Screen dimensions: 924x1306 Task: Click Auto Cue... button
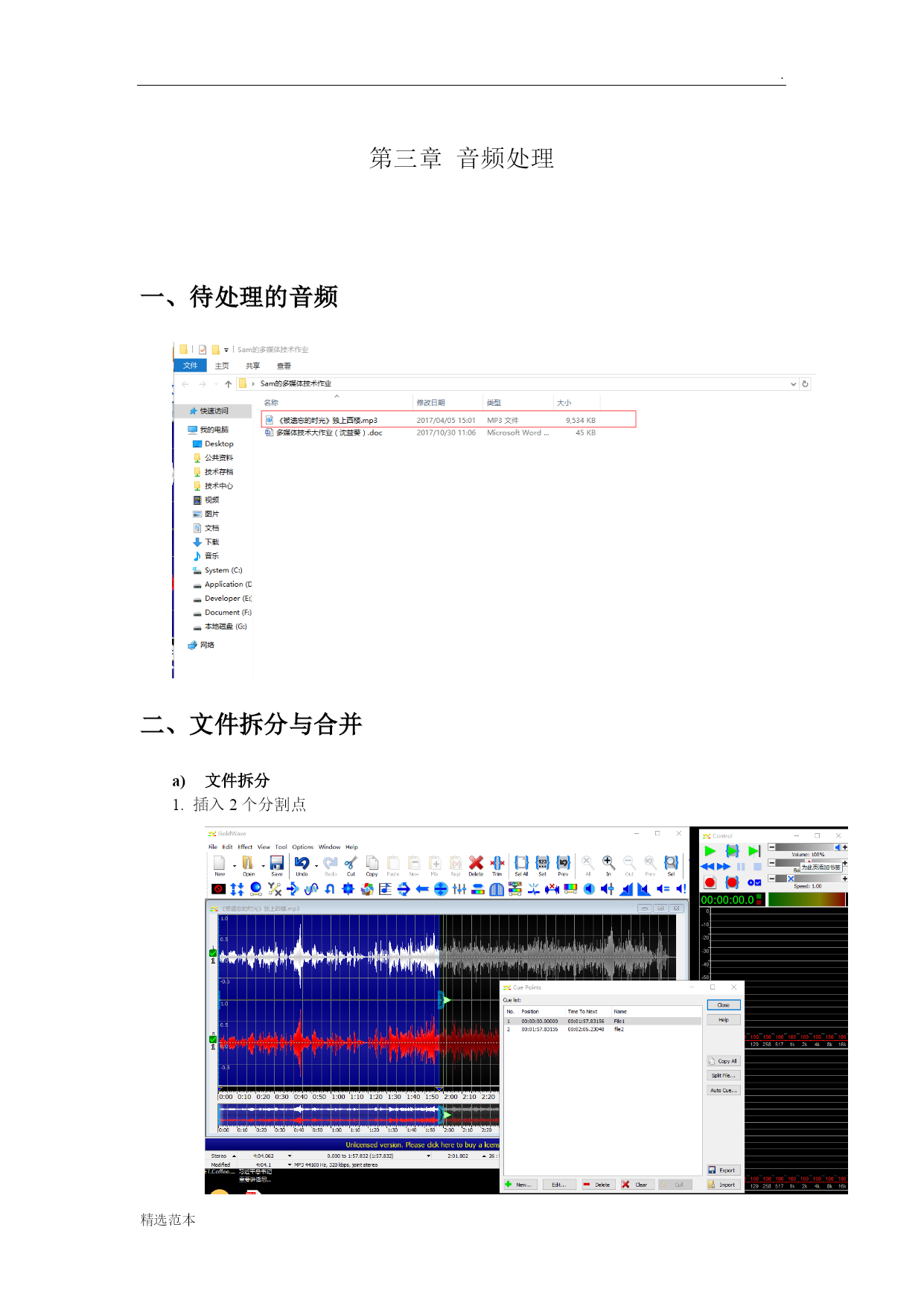click(723, 1090)
